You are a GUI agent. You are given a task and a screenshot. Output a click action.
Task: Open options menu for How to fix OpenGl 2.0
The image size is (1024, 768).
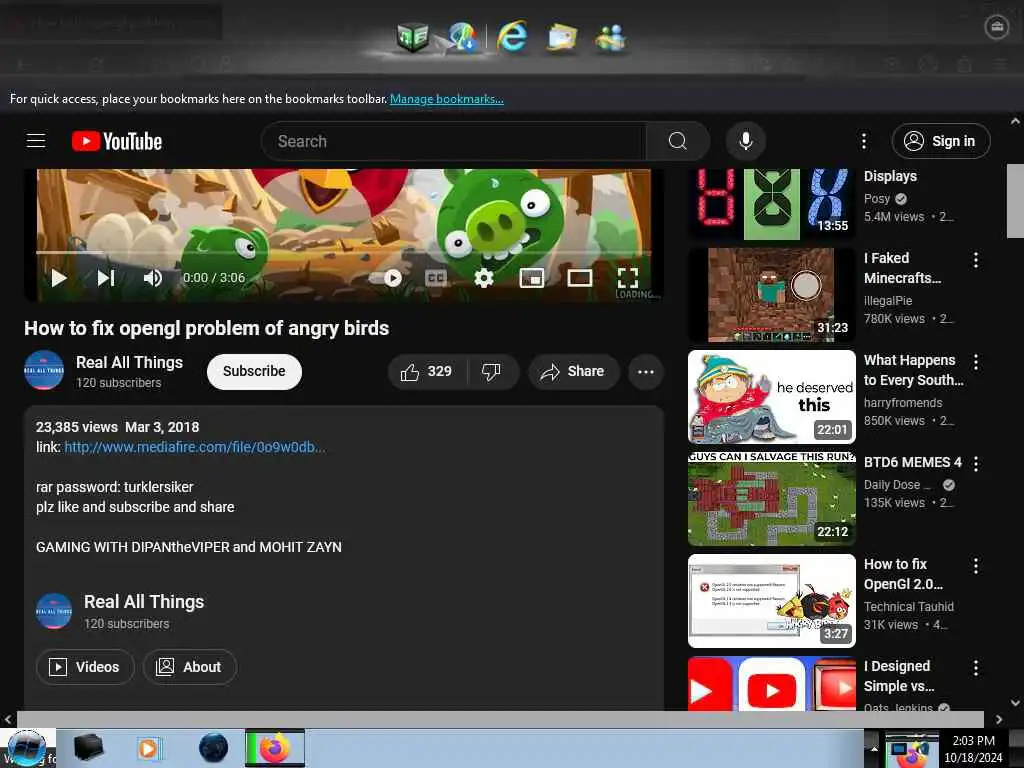tap(976, 566)
